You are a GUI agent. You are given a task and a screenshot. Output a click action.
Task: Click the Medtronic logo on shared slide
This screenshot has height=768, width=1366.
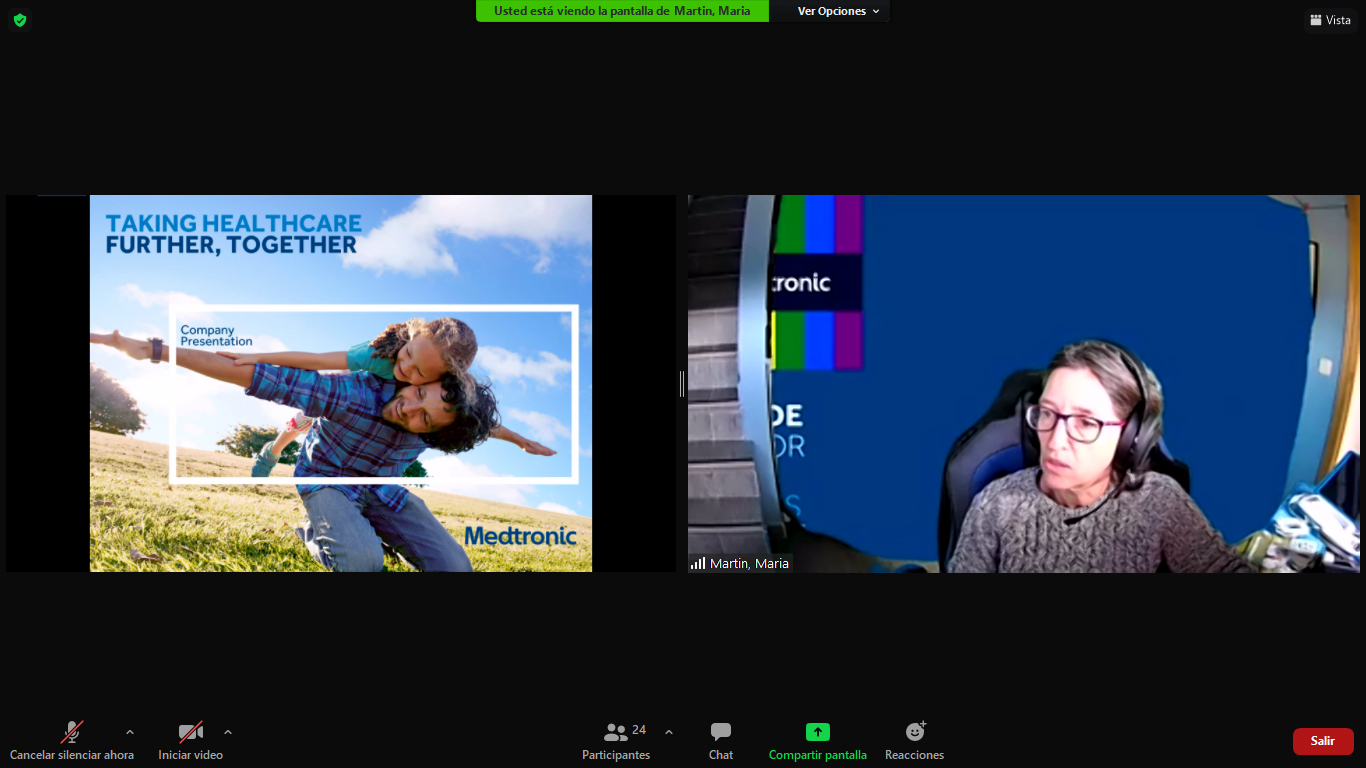point(520,536)
